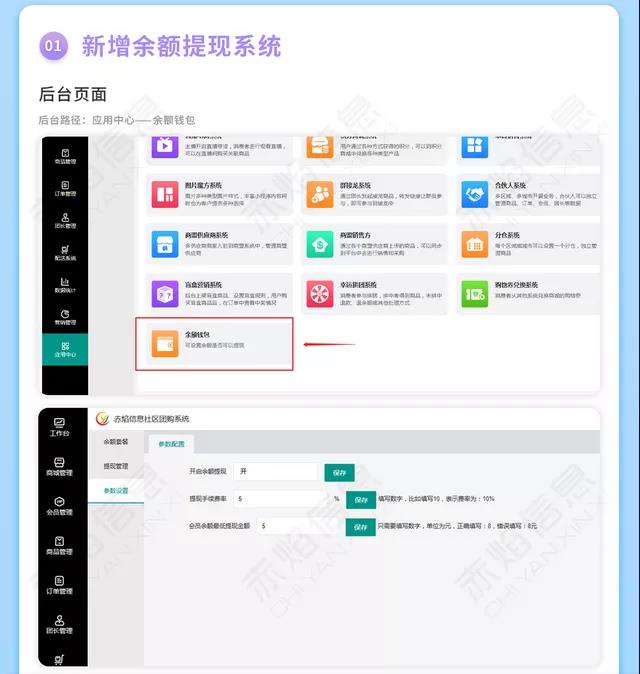Click 保存 beside 会员余额最低提现金额
The image size is (640, 674).
coord(361,526)
